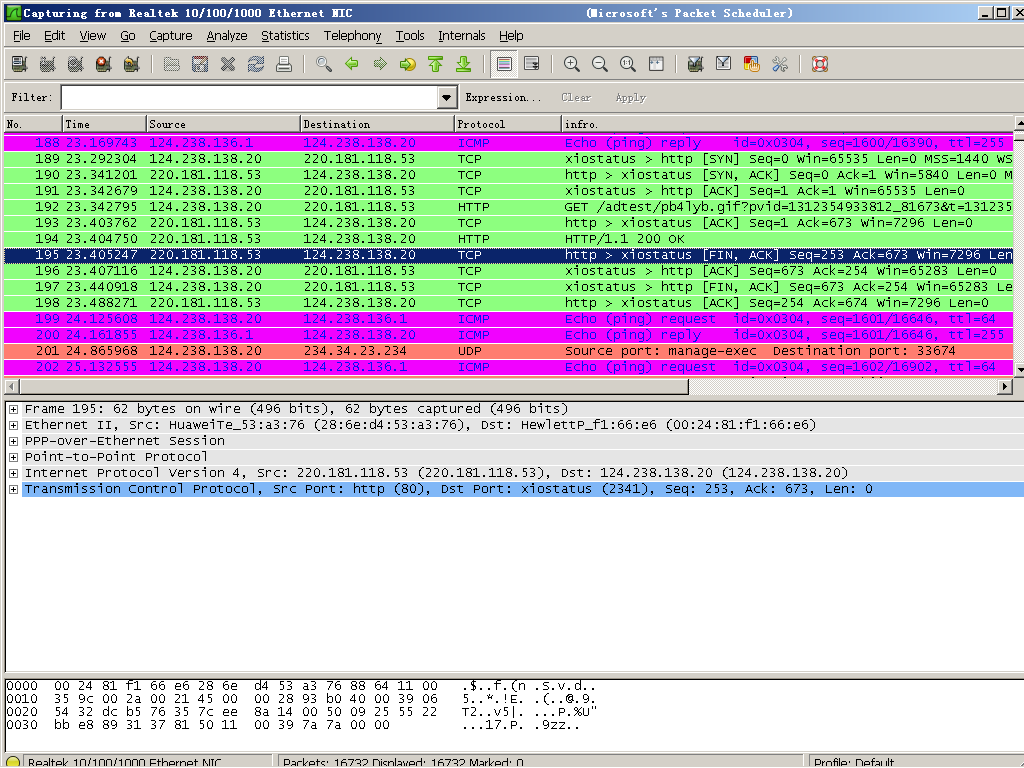The image size is (1024, 768).
Task: Sort by the Time column header
Action: pyautogui.click(x=104, y=124)
